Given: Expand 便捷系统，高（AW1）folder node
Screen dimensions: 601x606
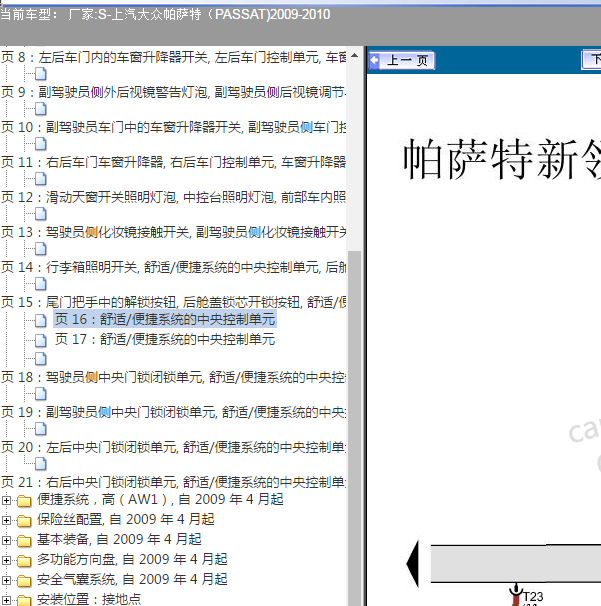Looking at the screenshot, I should (6, 500).
